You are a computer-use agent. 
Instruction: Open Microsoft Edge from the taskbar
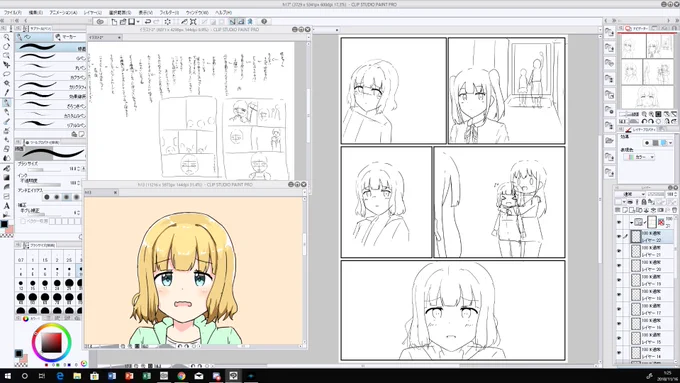(x=60, y=376)
